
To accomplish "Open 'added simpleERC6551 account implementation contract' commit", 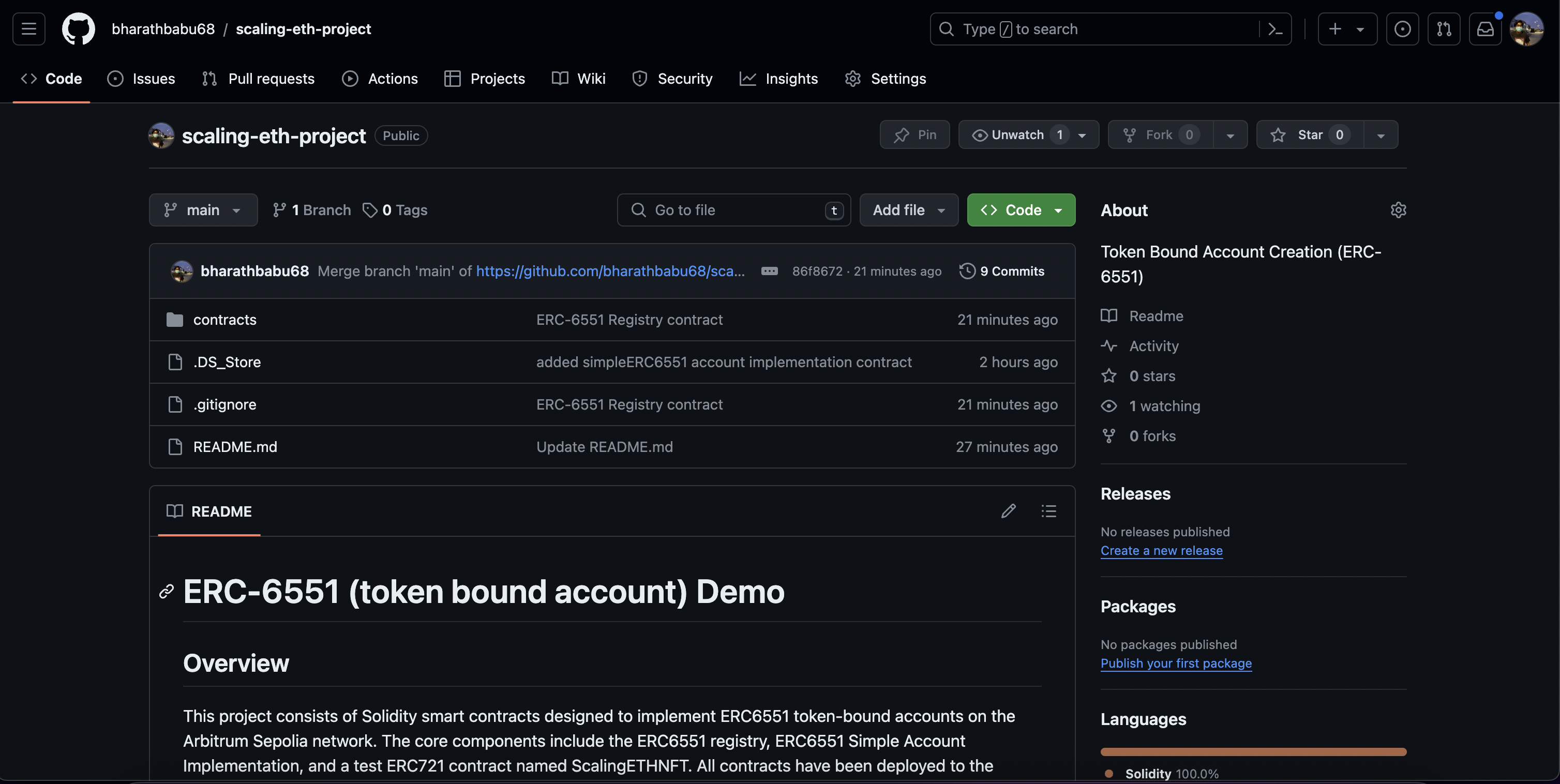I will (x=724, y=362).
